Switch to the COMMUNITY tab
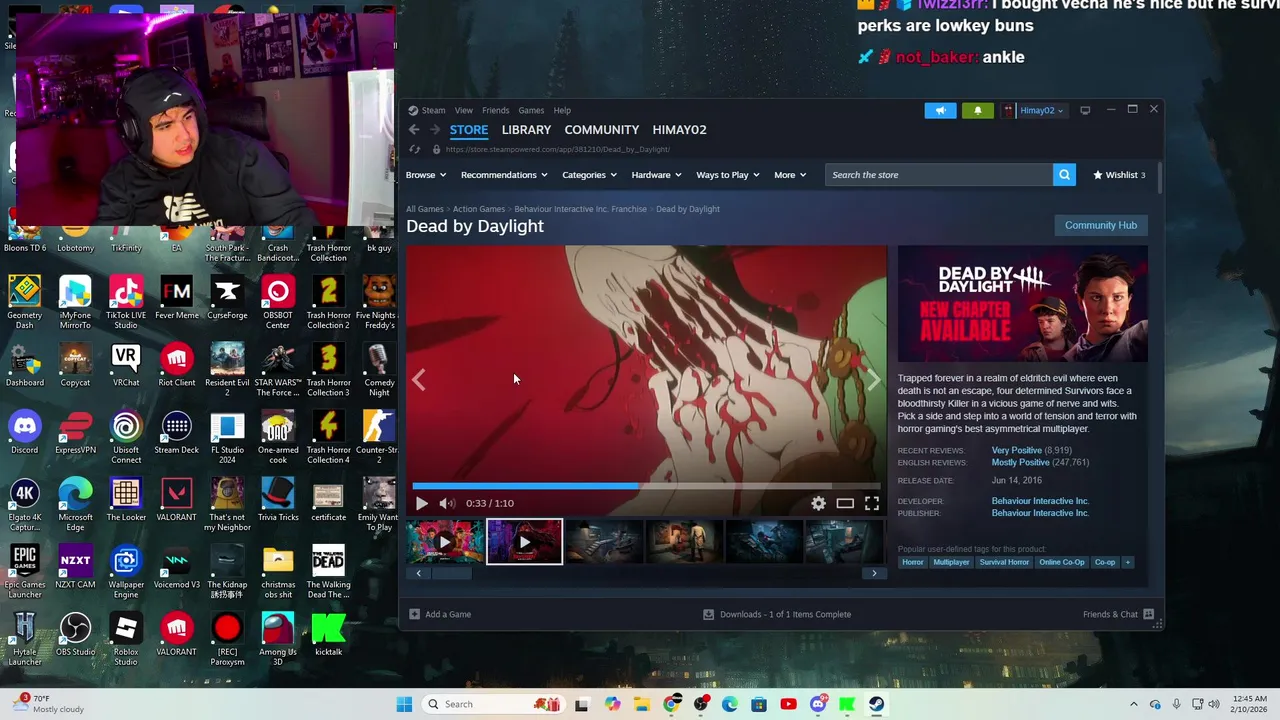Screen dimensions: 1280x720 (x=601, y=130)
